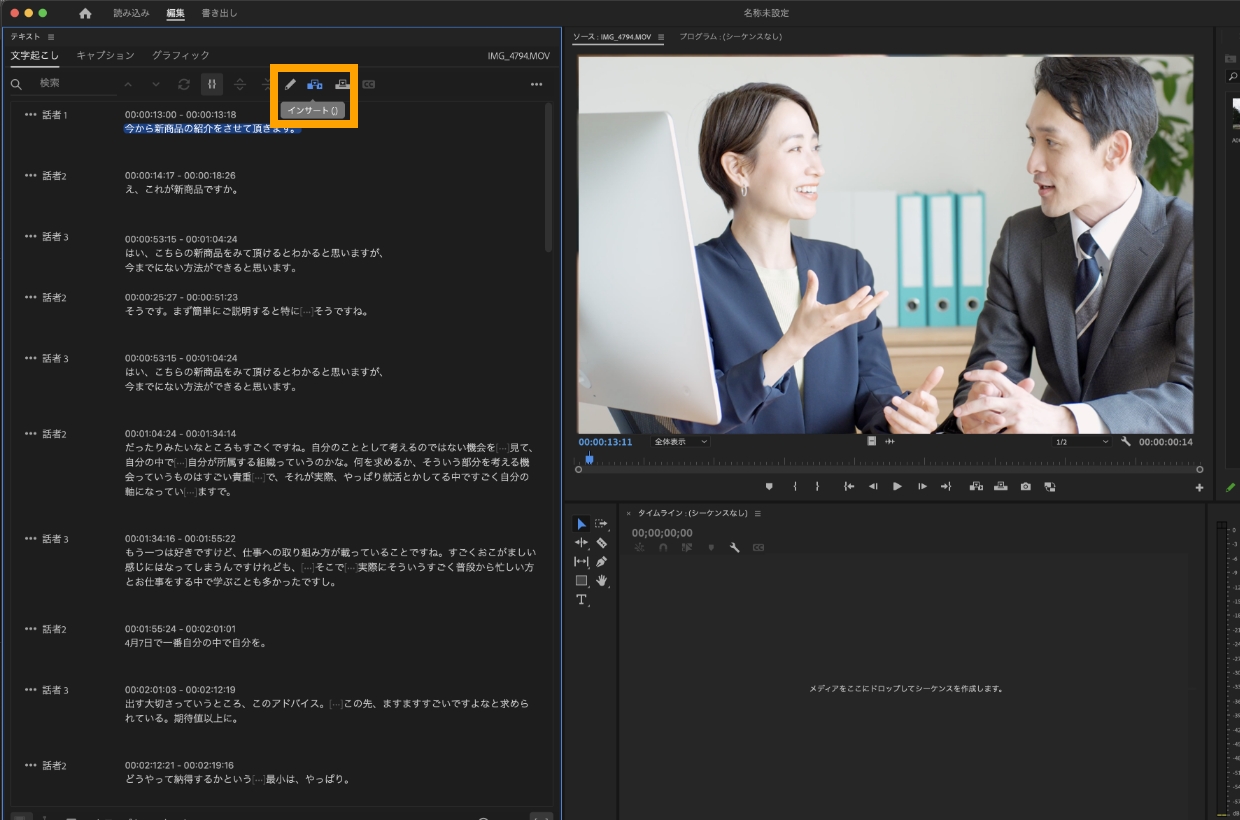Viewport: 1240px width, 820px height.
Task: Open the 1/2 playback resolution dropdown
Action: (x=1083, y=442)
